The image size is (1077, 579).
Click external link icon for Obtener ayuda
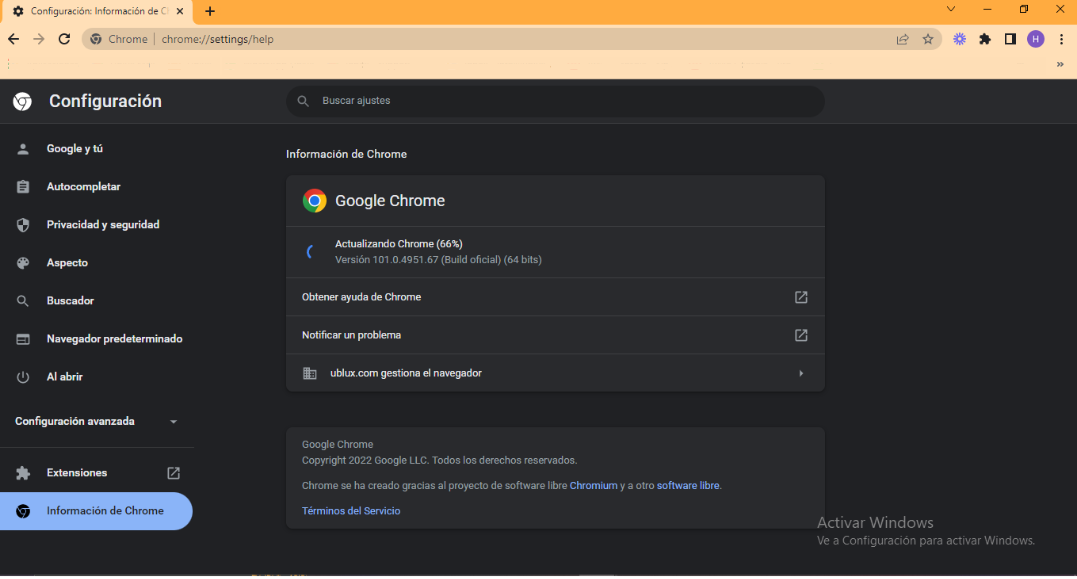pos(801,297)
